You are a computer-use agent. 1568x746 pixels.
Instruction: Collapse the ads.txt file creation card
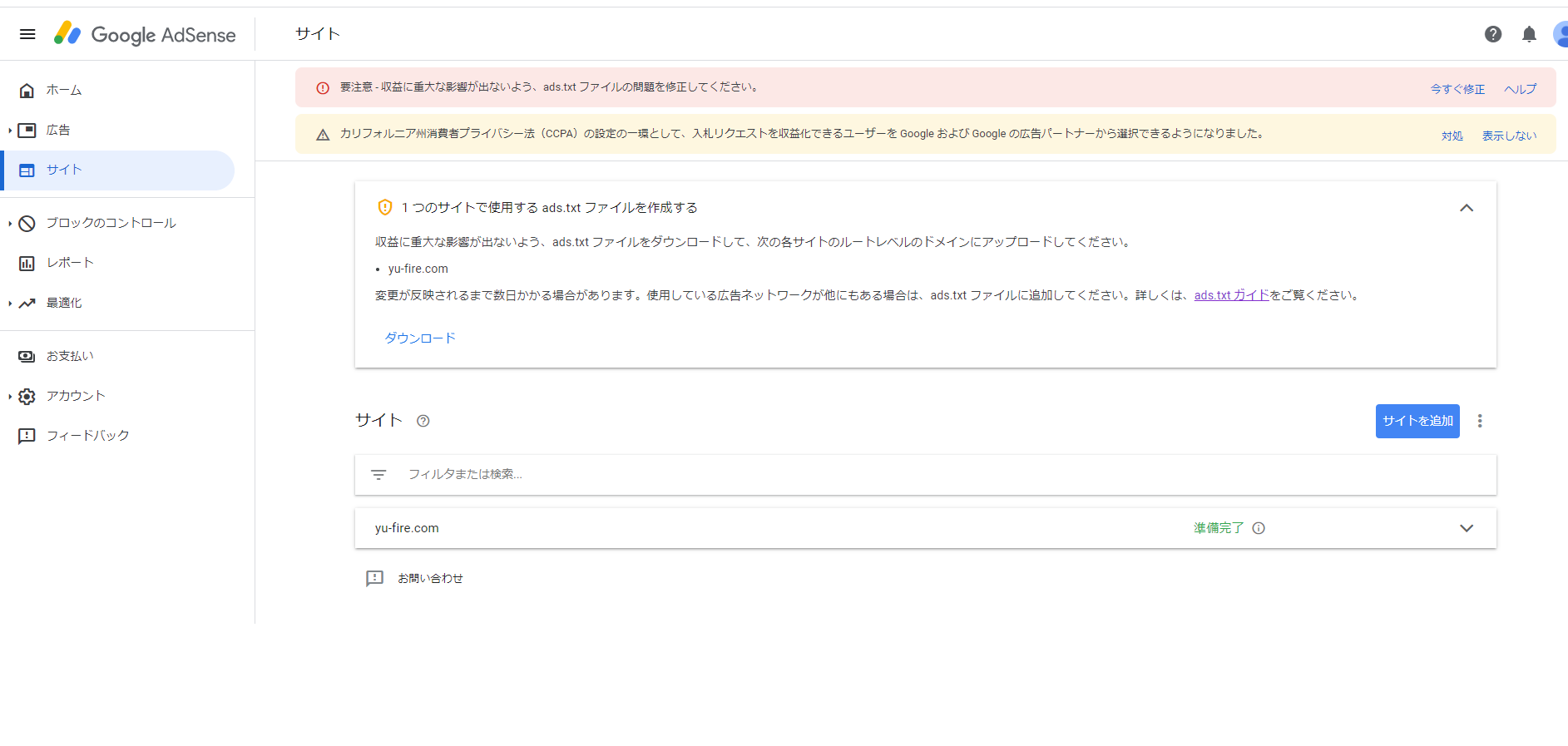click(x=1467, y=208)
